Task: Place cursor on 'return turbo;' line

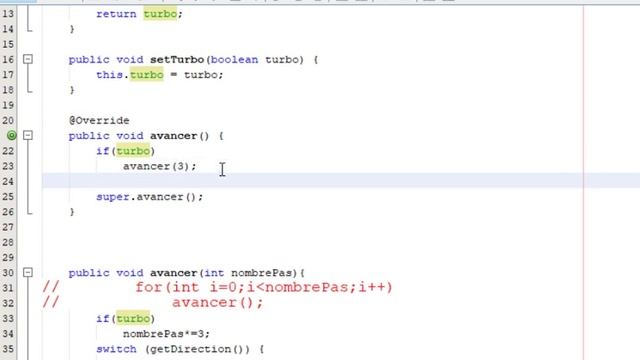Action: click(139, 14)
